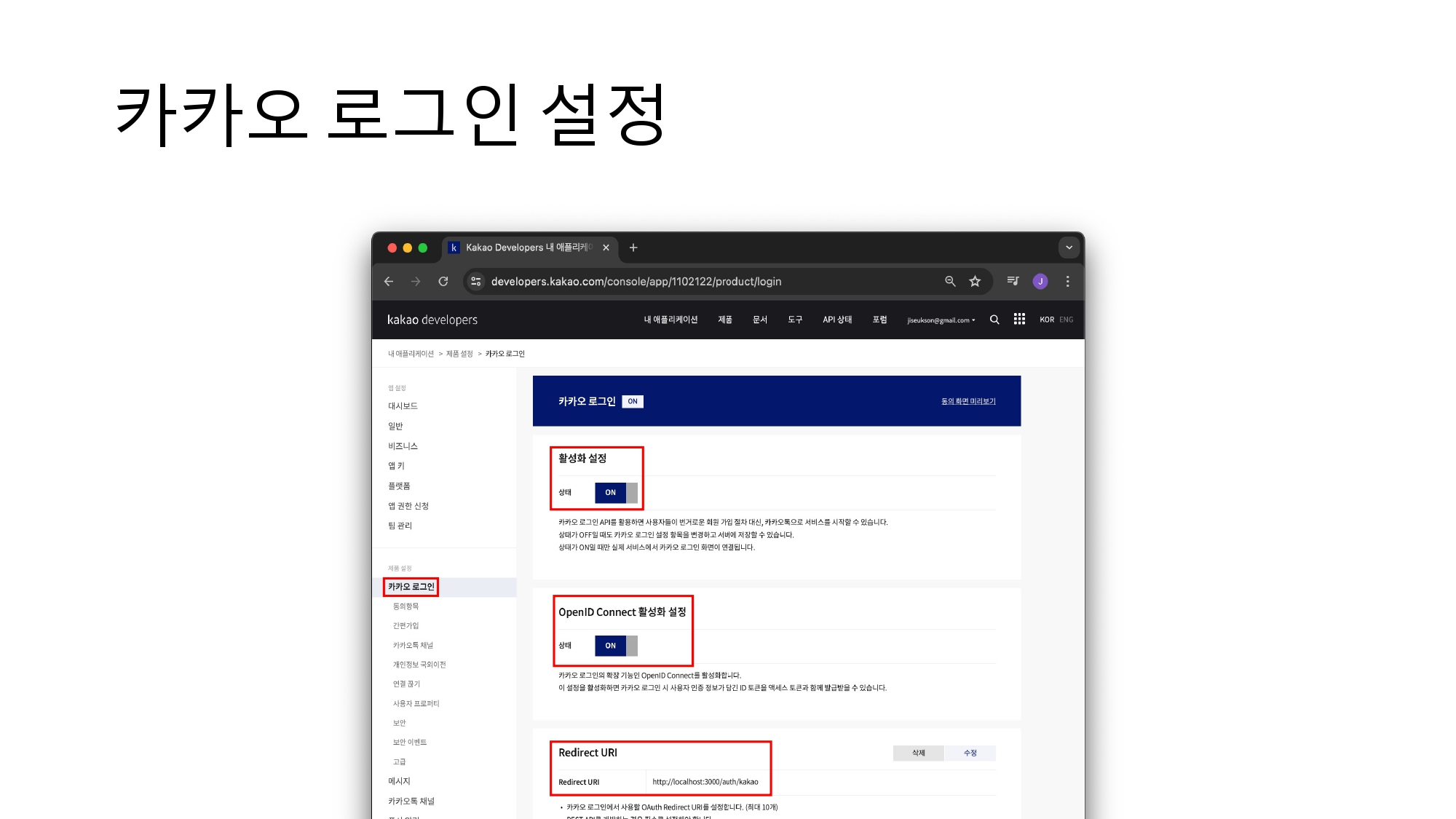Toggle the 활성화 설정 ON switch
Image resolution: width=1456 pixels, height=819 pixels.
pyautogui.click(x=616, y=493)
